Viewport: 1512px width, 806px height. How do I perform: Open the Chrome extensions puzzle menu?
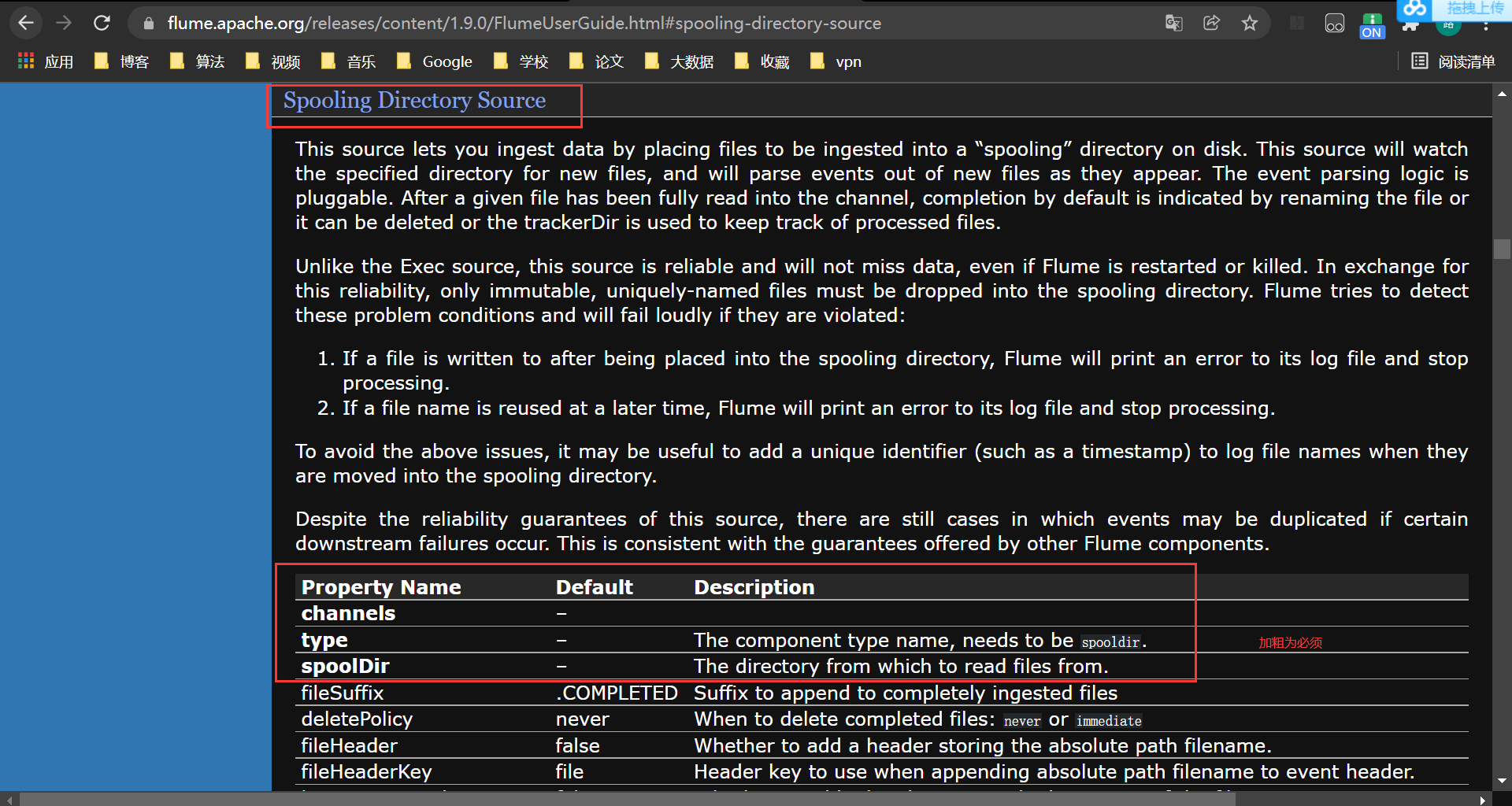[1410, 27]
